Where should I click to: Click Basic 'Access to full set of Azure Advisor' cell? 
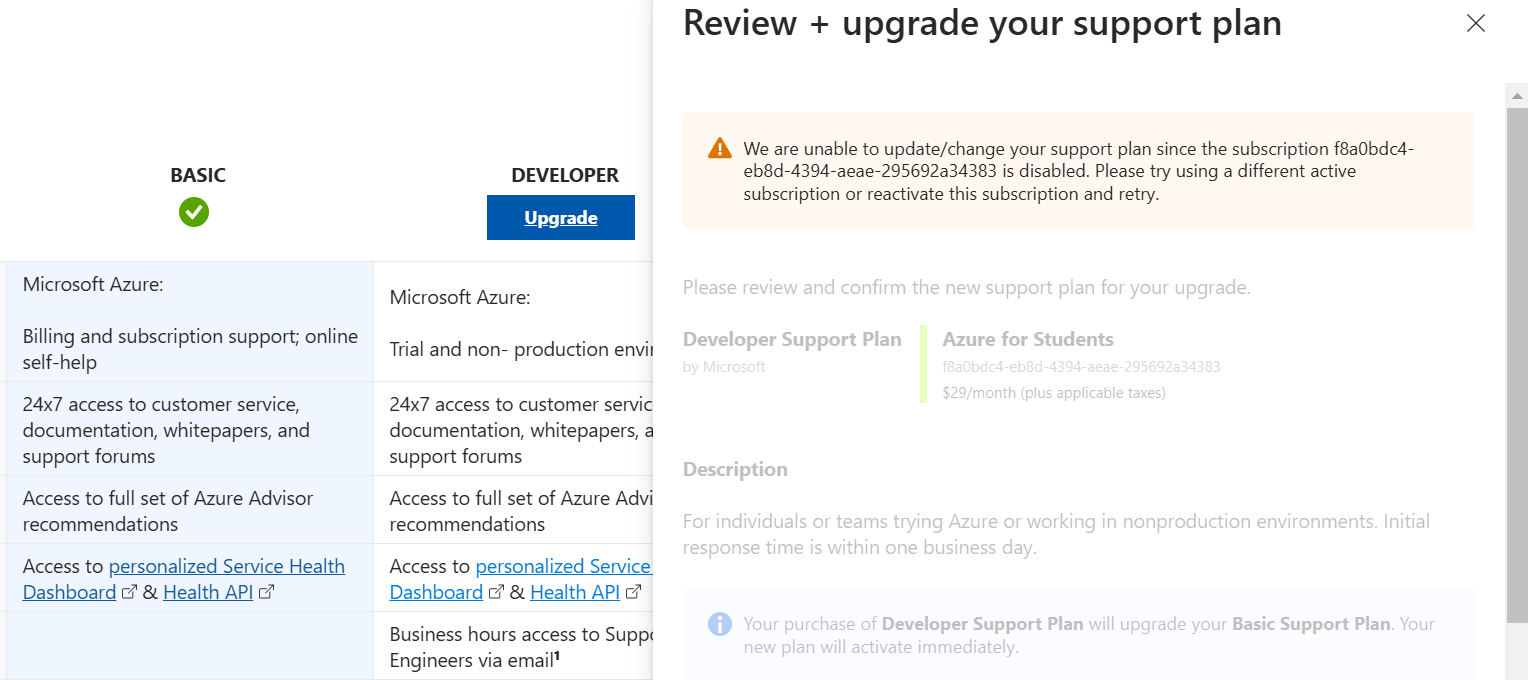(x=190, y=510)
